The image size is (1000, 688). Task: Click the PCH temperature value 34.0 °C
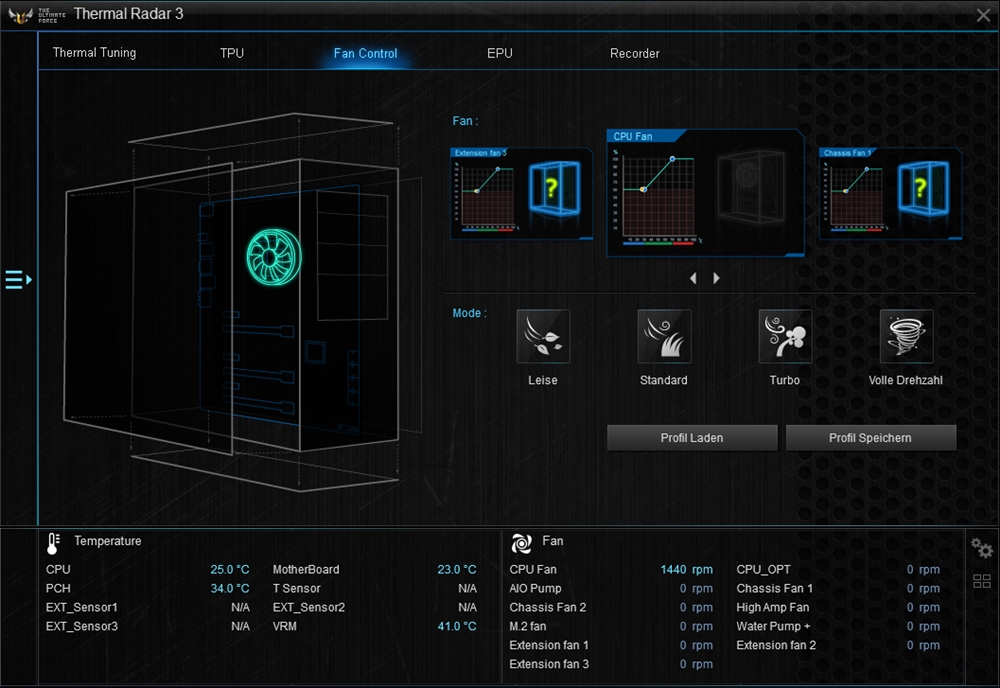pos(230,589)
